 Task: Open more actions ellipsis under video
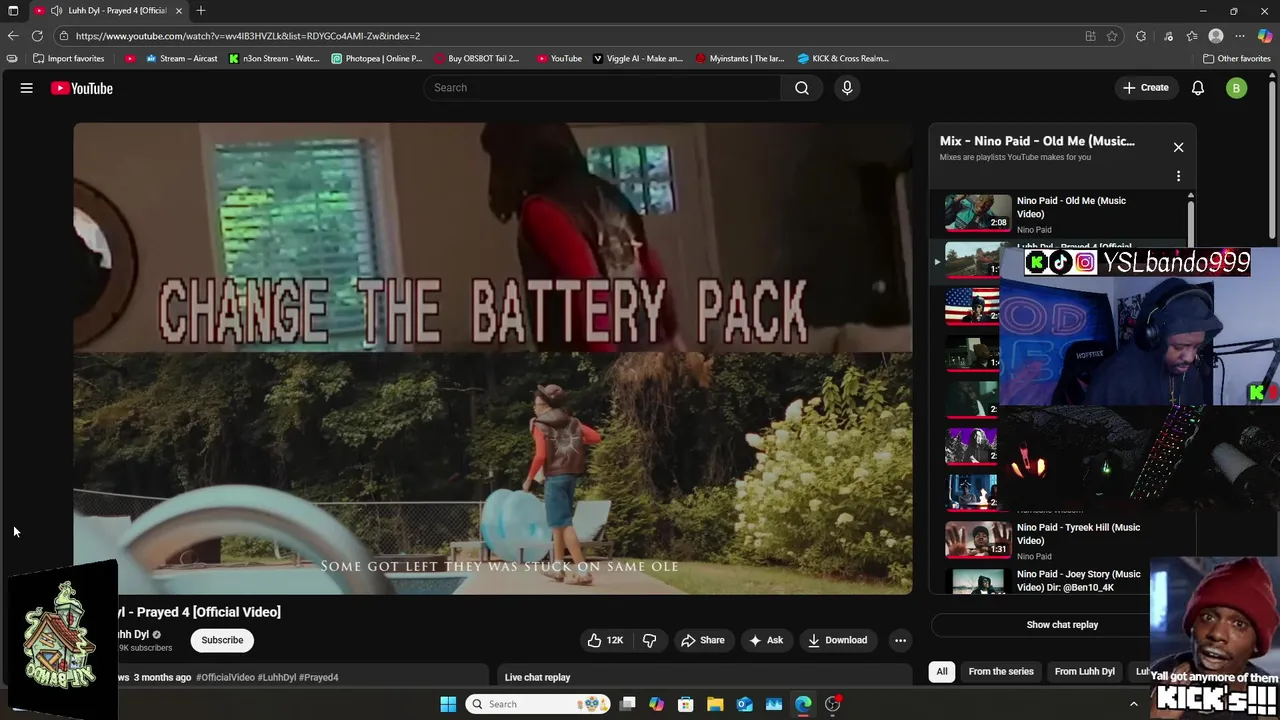(x=900, y=640)
